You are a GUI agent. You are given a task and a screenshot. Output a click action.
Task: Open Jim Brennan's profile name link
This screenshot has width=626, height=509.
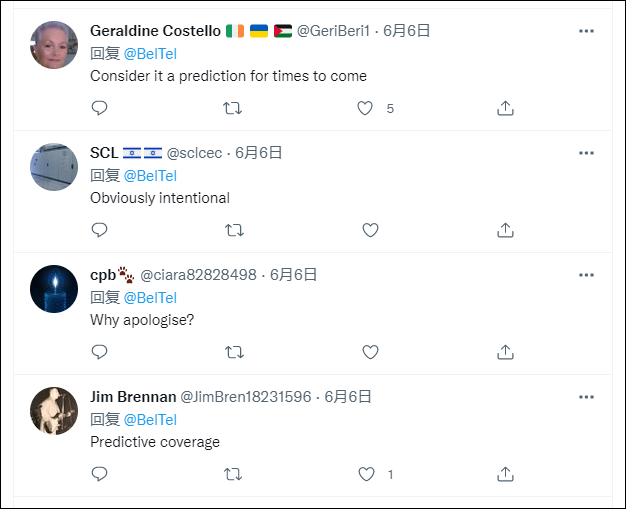132,396
